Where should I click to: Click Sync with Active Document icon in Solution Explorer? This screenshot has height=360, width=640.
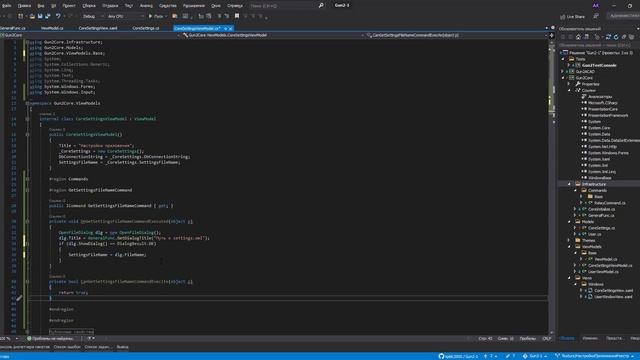point(608,37)
